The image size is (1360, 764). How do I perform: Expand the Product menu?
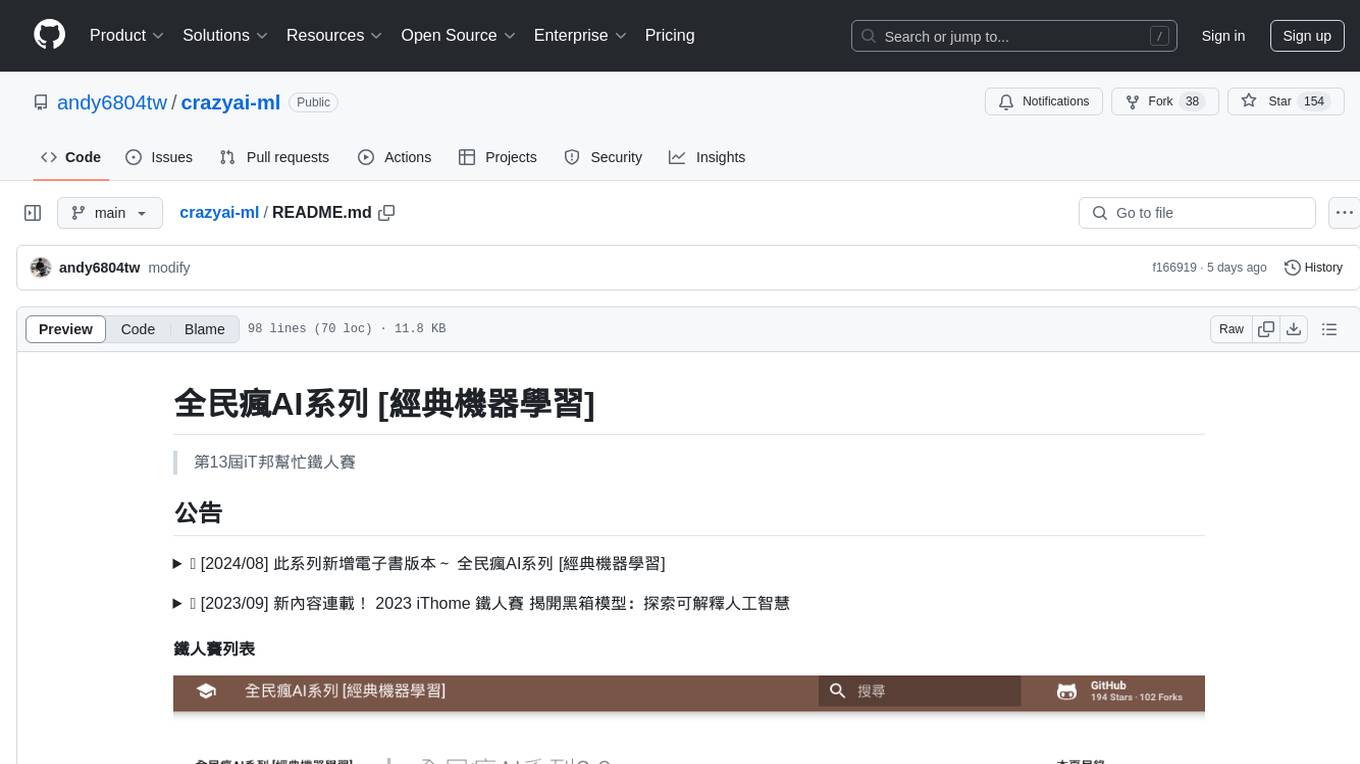coord(127,35)
